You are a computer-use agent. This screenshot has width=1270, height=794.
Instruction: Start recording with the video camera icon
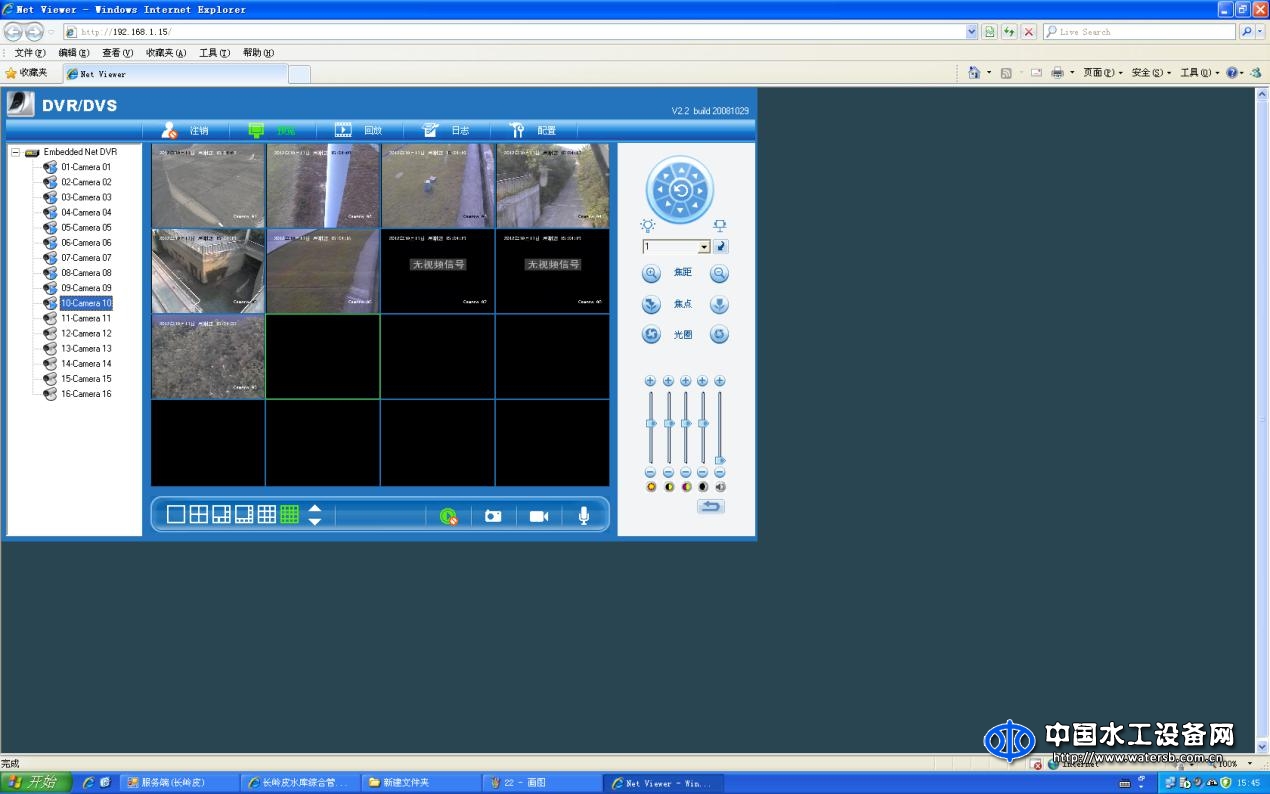click(x=539, y=516)
